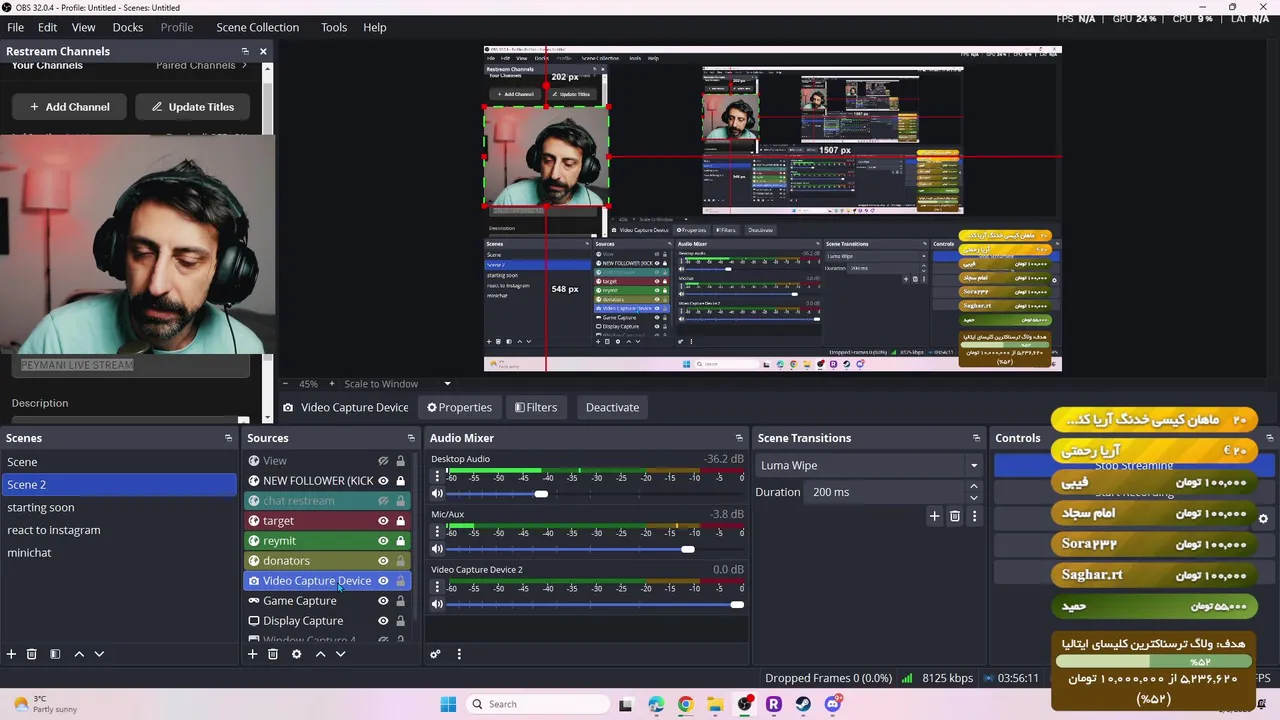
Task: Open Mic/Aux three-dot options
Action: (437, 532)
